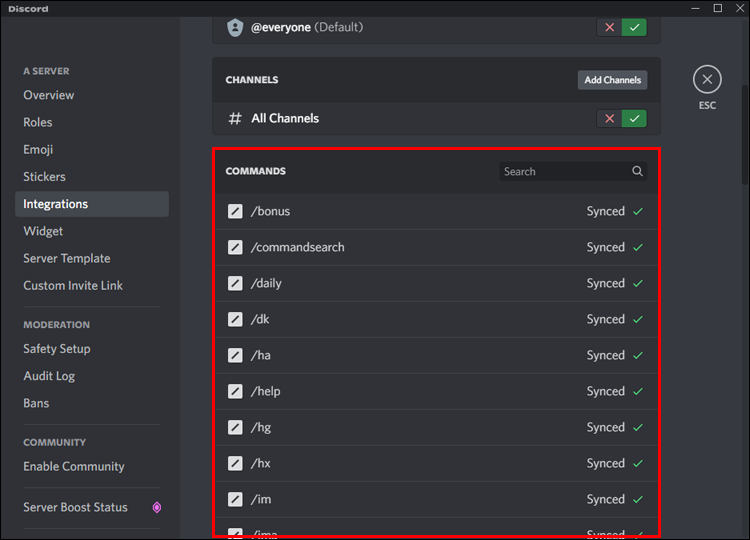Click the ESC close circle icon
The width and height of the screenshot is (750, 540).
707,80
